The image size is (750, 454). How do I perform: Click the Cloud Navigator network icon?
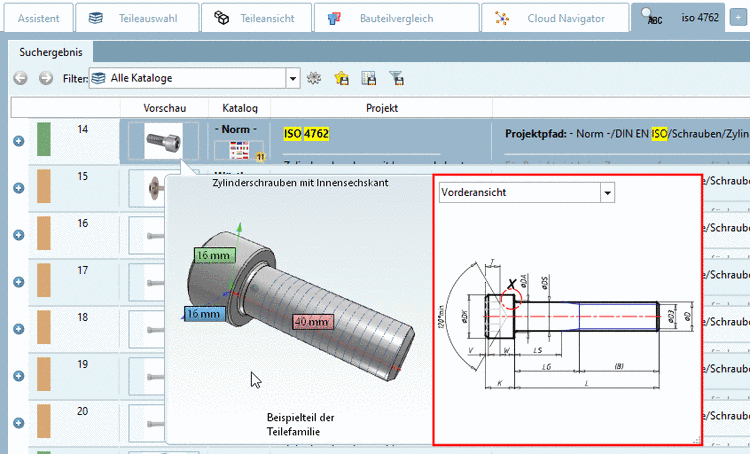click(502, 18)
